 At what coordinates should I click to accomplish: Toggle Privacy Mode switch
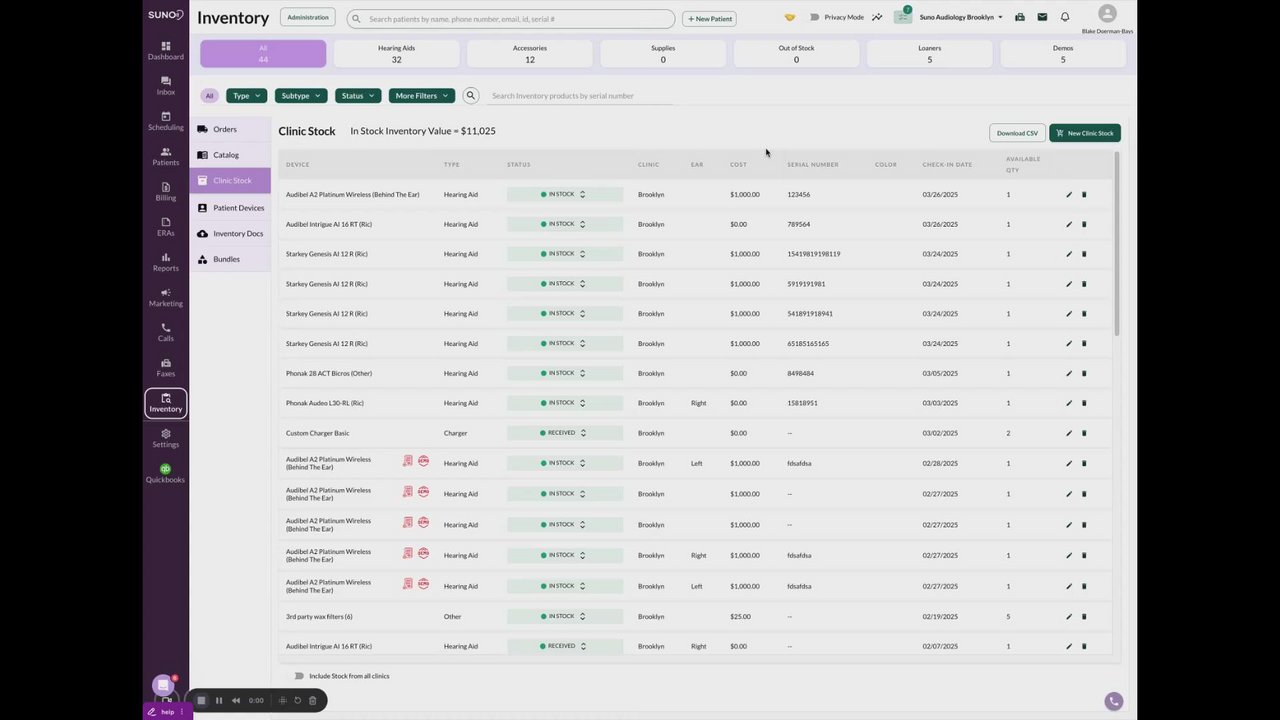(815, 17)
